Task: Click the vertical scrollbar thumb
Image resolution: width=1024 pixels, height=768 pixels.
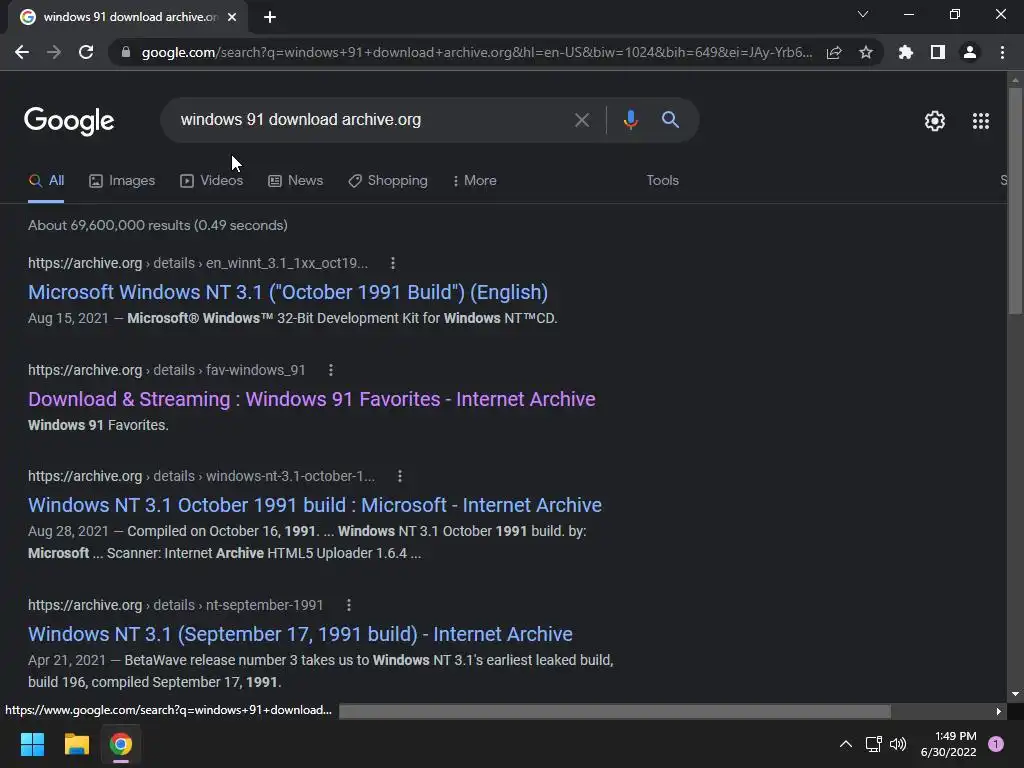Action: pos(1015,202)
